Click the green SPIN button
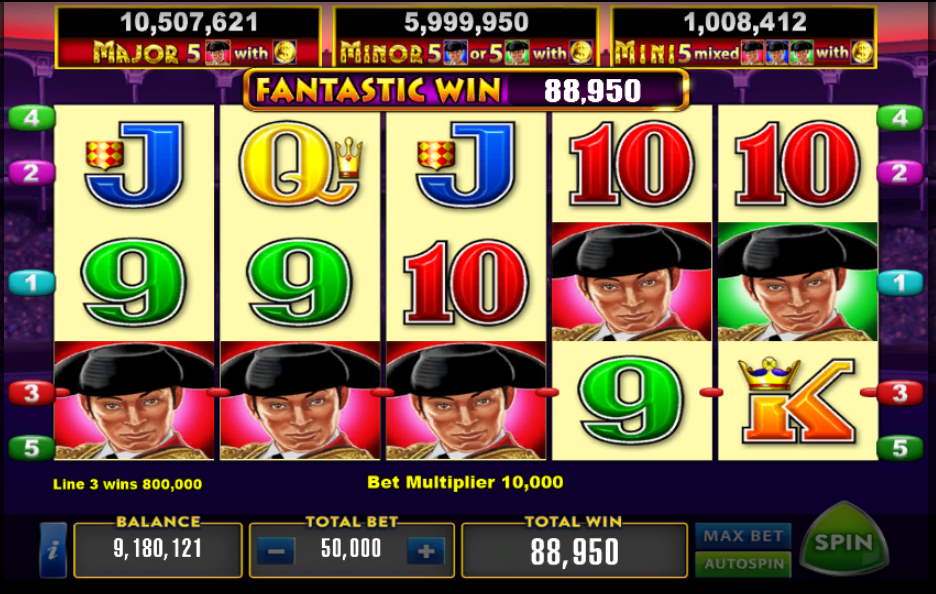Viewport: 936px width, 594px height. pos(843,542)
